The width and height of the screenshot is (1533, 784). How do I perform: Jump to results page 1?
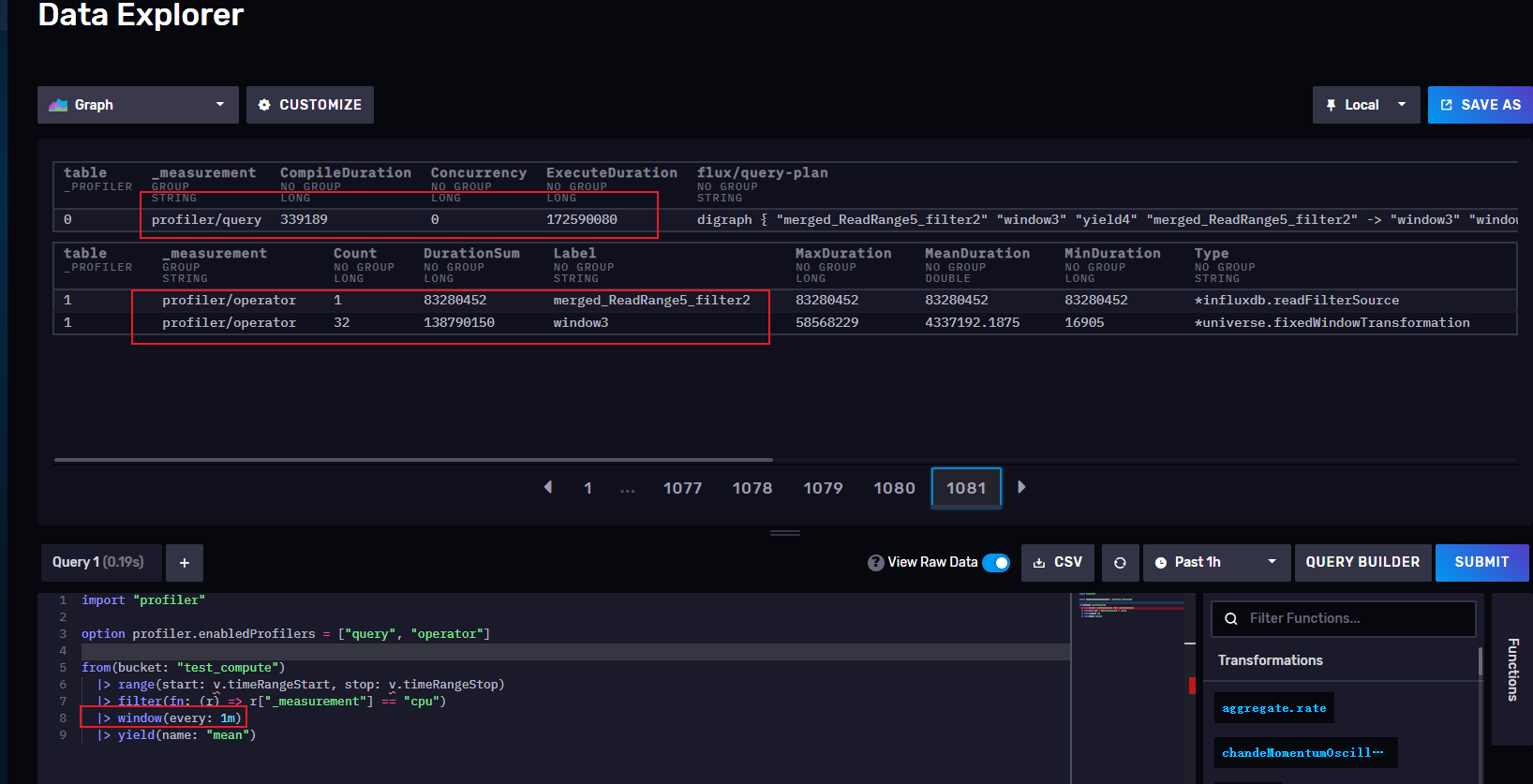[x=588, y=488]
